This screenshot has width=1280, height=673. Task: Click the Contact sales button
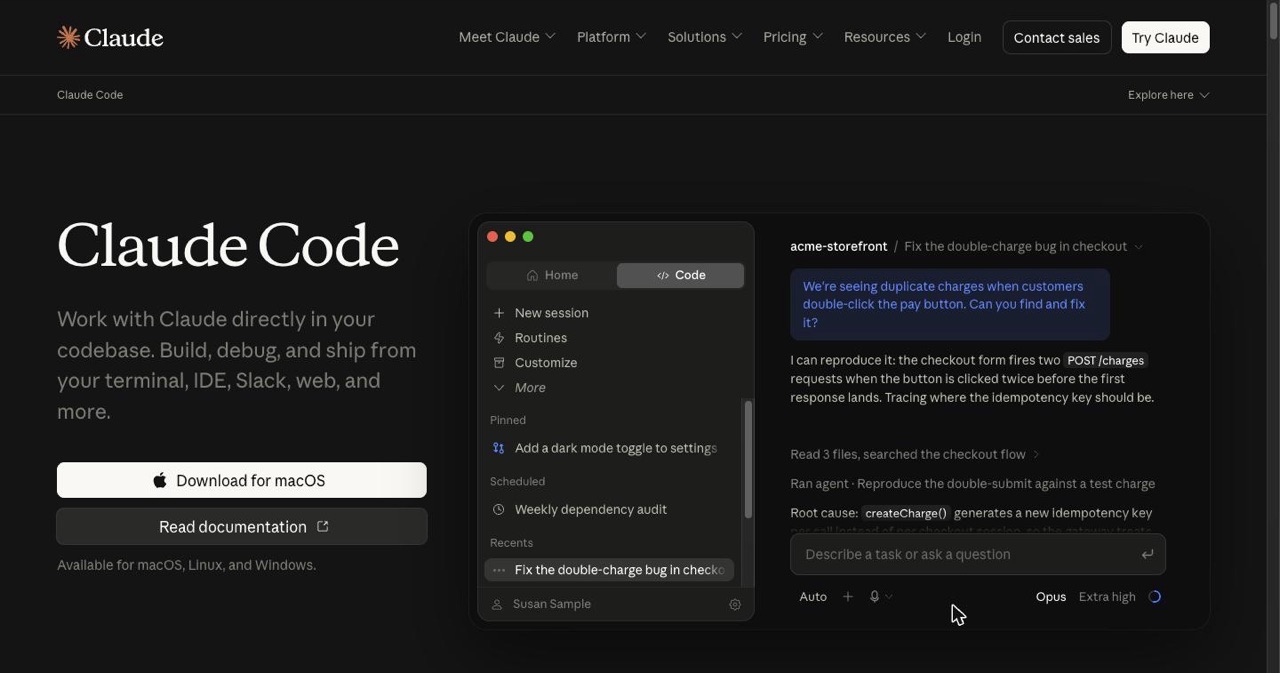click(x=1057, y=37)
